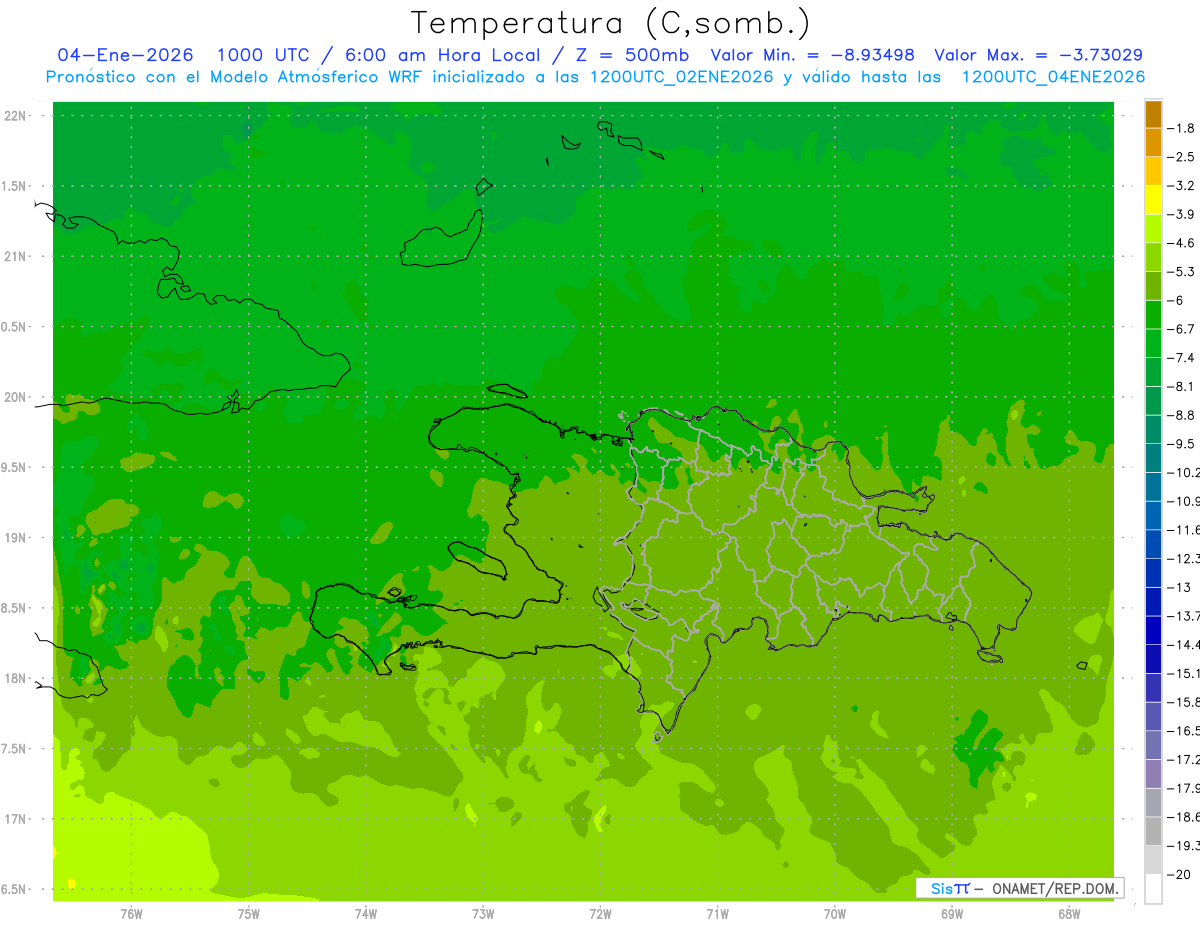Click the 75W longitude axis label
Image resolution: width=1200 pixels, height=927 pixels.
pos(249,913)
